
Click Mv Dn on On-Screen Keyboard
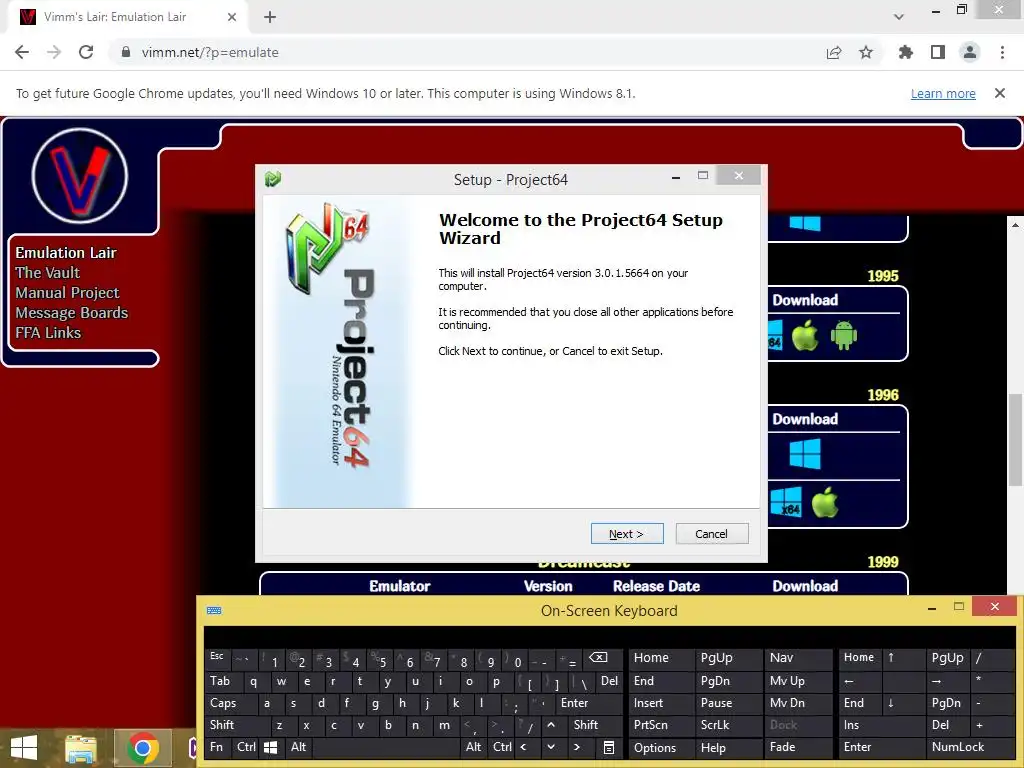click(798, 703)
